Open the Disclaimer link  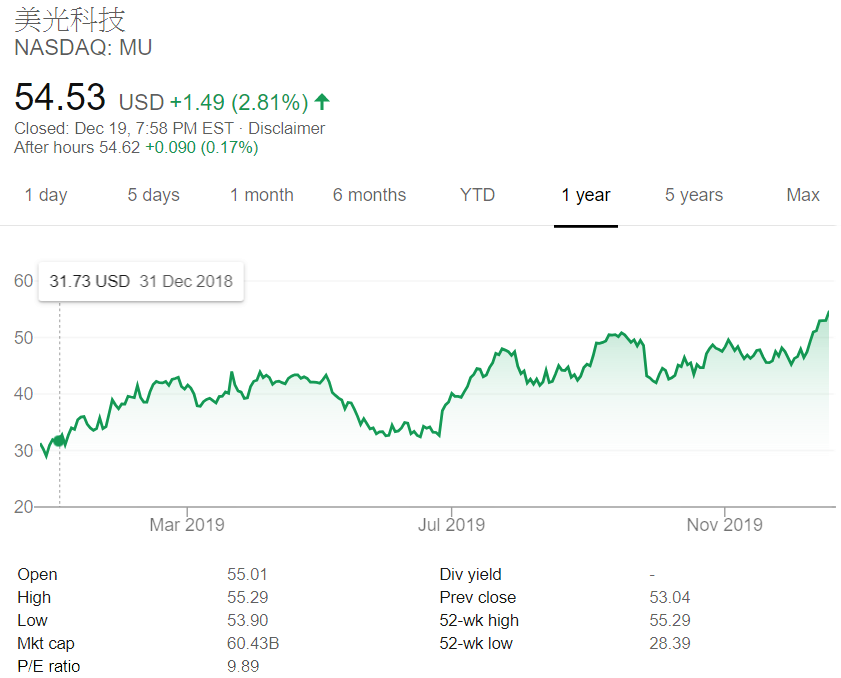[x=286, y=129]
